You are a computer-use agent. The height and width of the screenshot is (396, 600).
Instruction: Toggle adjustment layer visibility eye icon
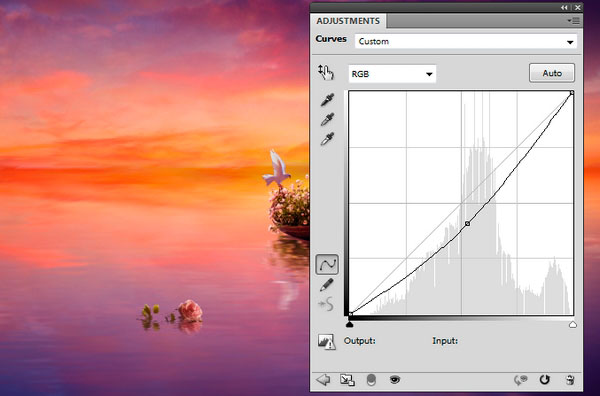pos(395,380)
